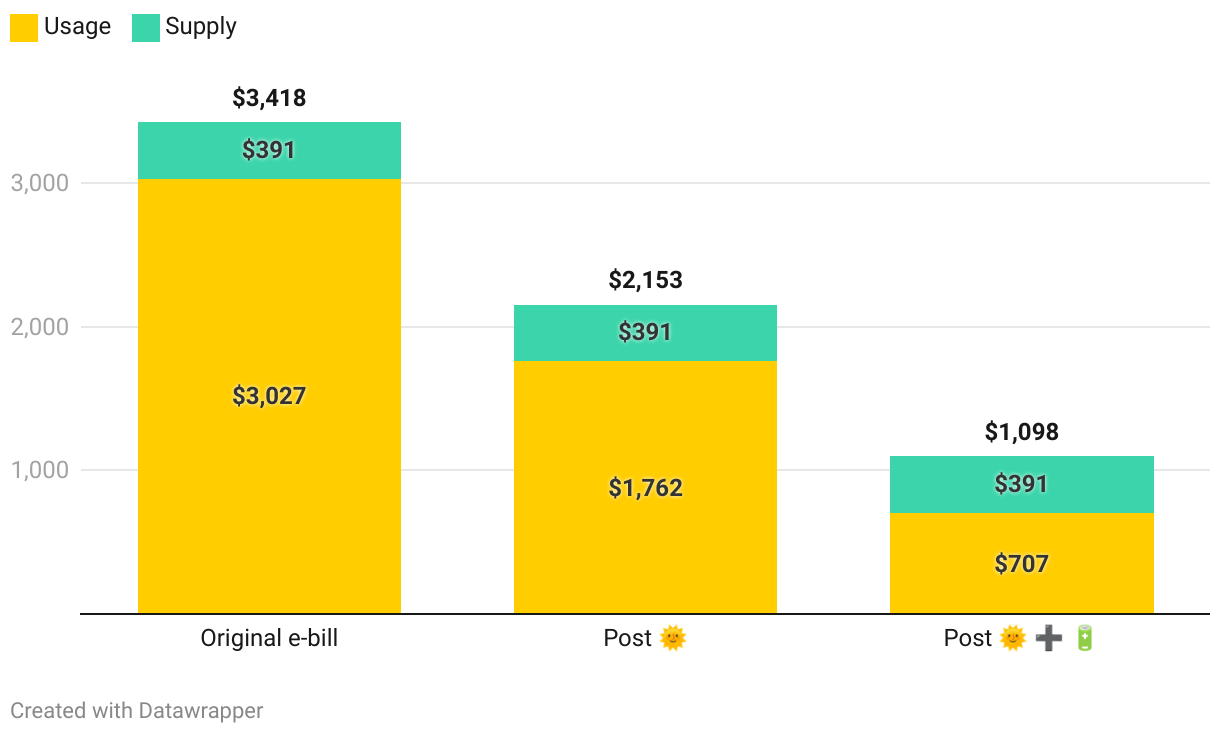Screen dimensions: 1220x736
Task: Click the sun emoji under the middle bar
Action: point(673,638)
